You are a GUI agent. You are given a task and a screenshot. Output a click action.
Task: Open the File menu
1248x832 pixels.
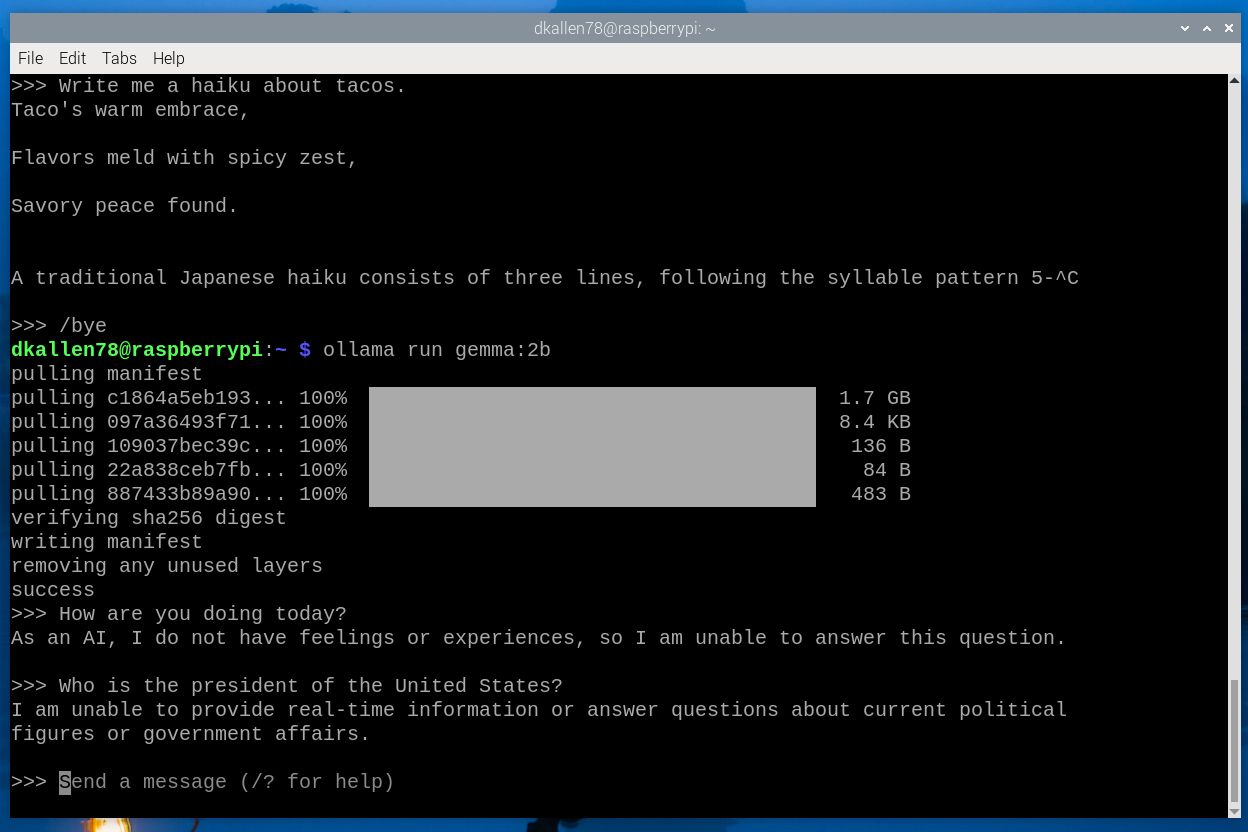(30, 58)
